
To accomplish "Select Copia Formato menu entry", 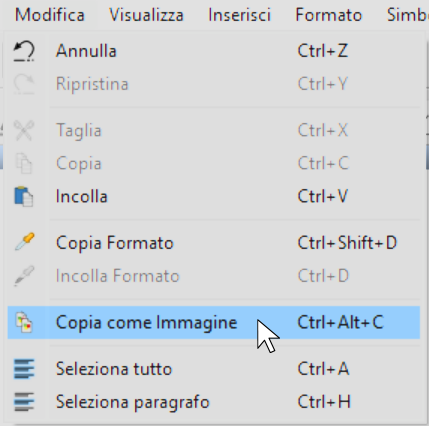I will pyautogui.click(x=214, y=243).
